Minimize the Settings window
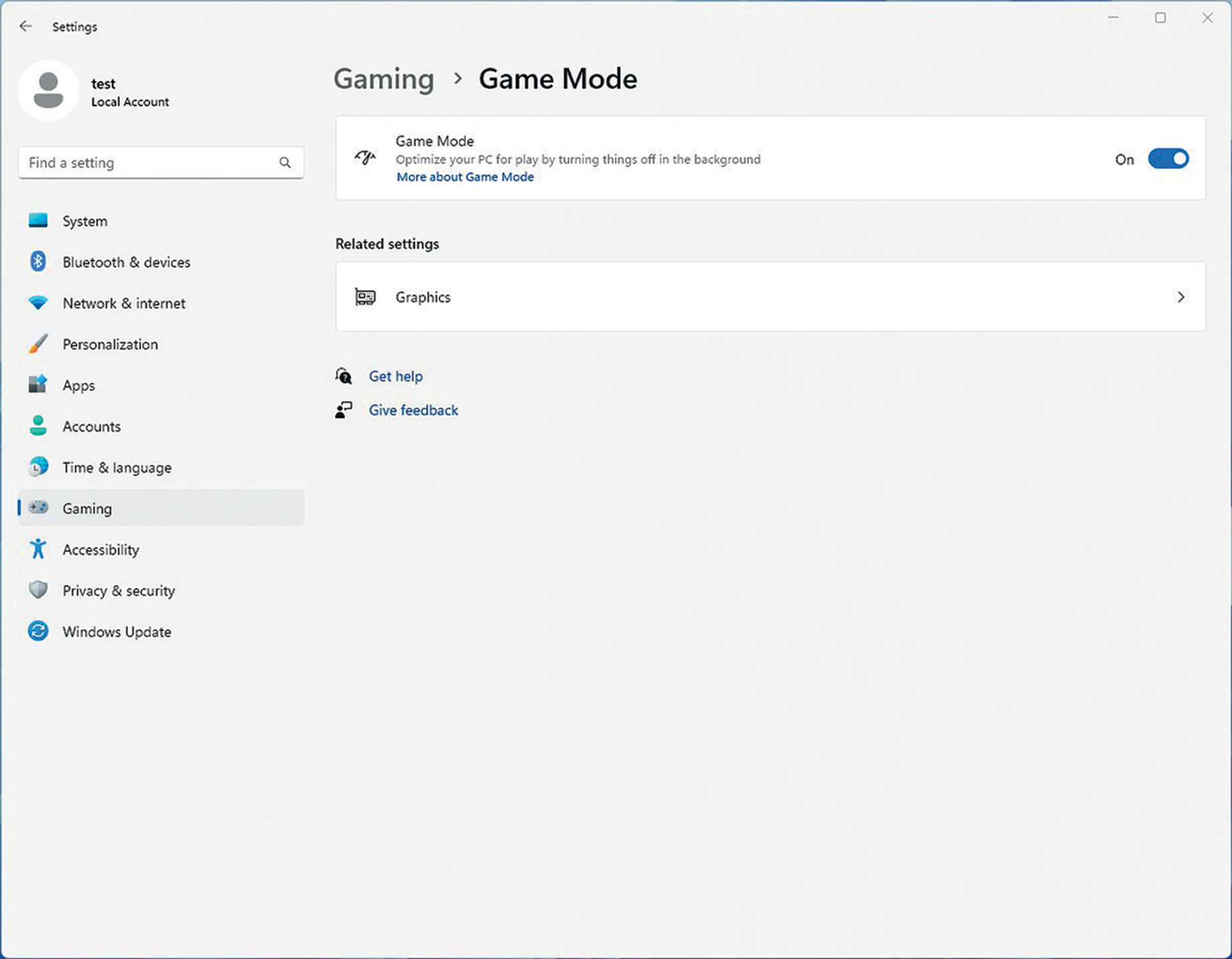 click(1113, 18)
